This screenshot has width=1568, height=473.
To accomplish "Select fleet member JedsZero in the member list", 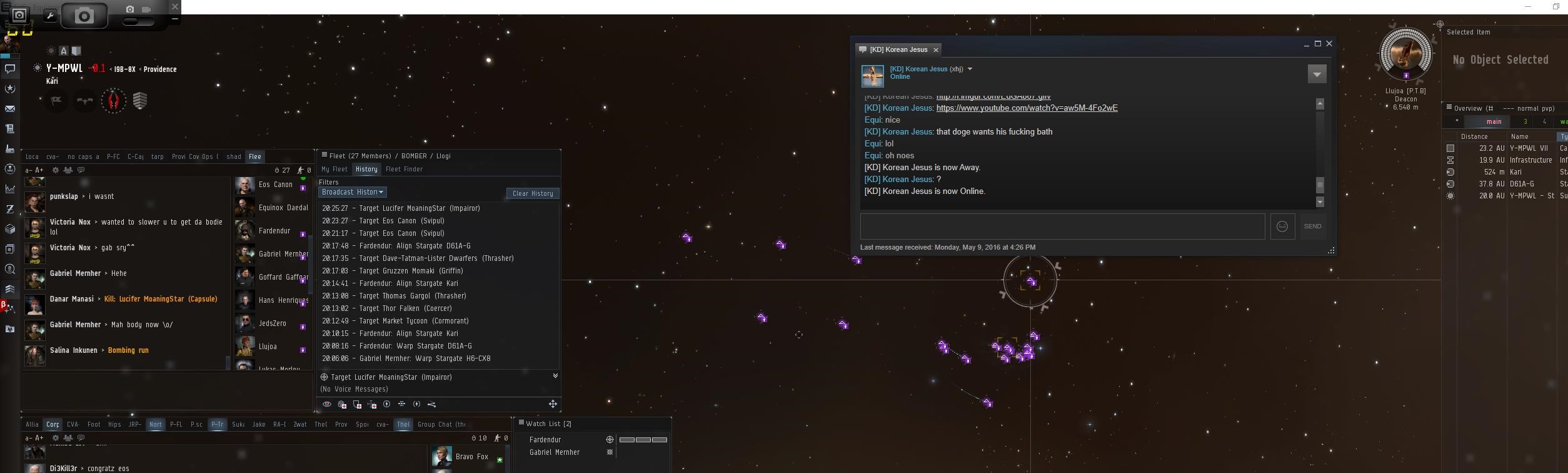I will [x=272, y=323].
